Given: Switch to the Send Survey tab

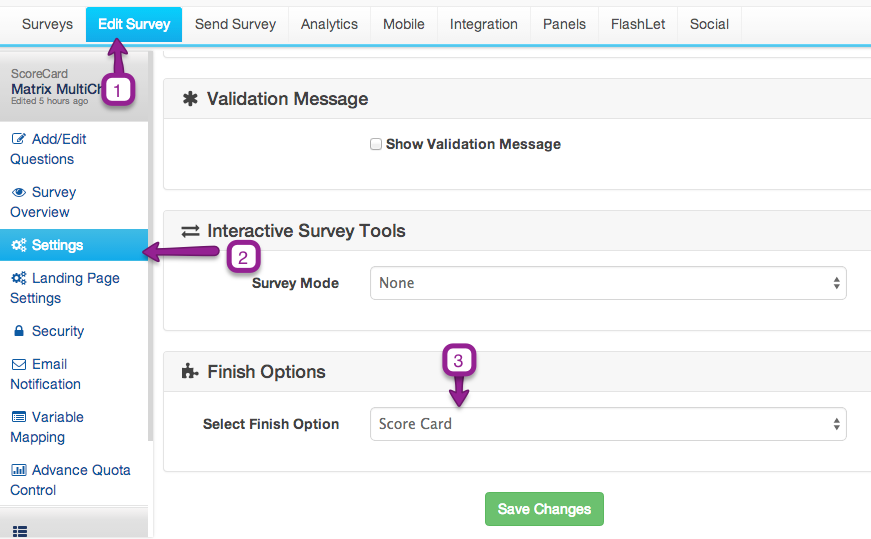Looking at the screenshot, I should pos(235,24).
